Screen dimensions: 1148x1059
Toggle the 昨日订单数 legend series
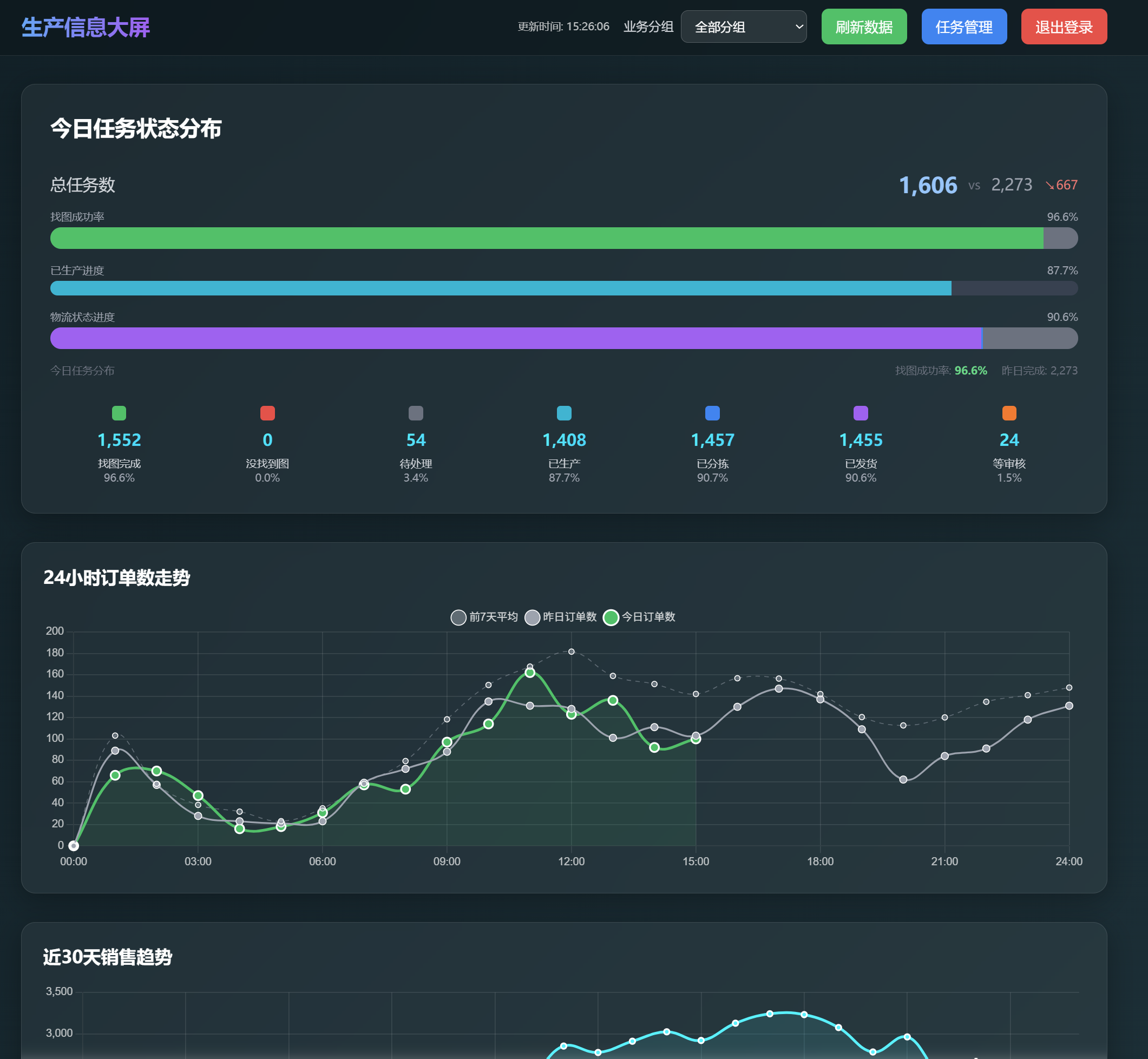point(561,617)
